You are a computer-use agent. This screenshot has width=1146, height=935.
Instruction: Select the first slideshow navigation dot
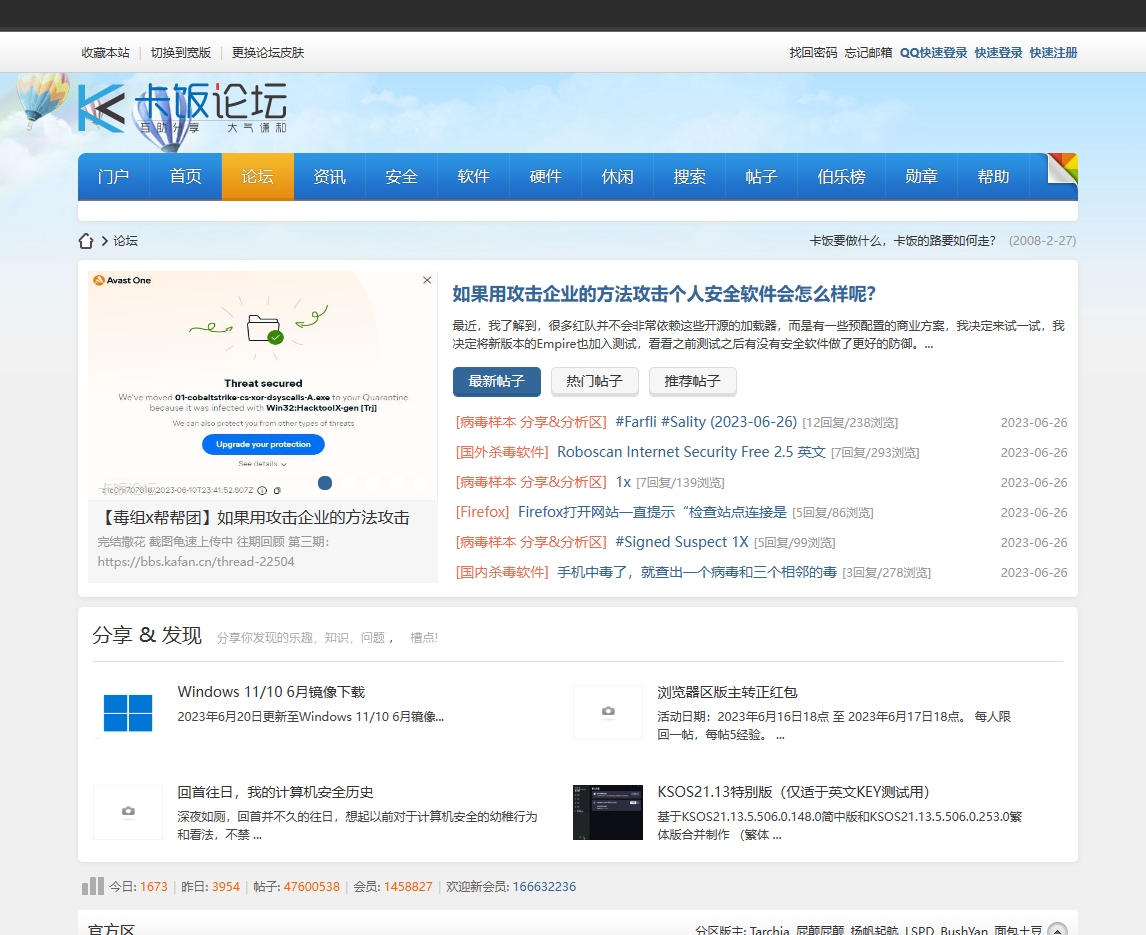(x=325, y=483)
